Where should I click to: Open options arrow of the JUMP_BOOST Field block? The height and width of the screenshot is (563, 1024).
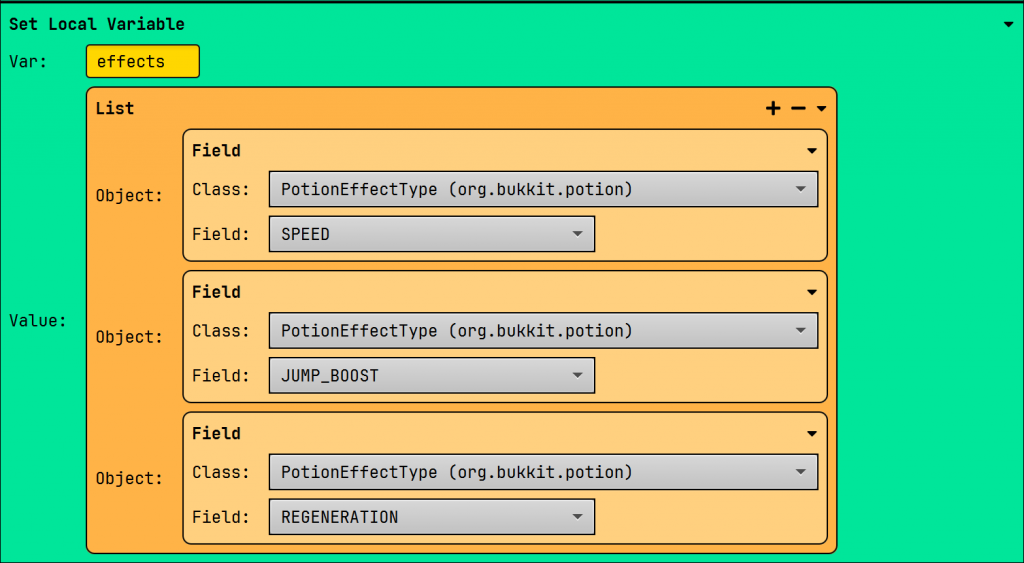[x=812, y=293]
